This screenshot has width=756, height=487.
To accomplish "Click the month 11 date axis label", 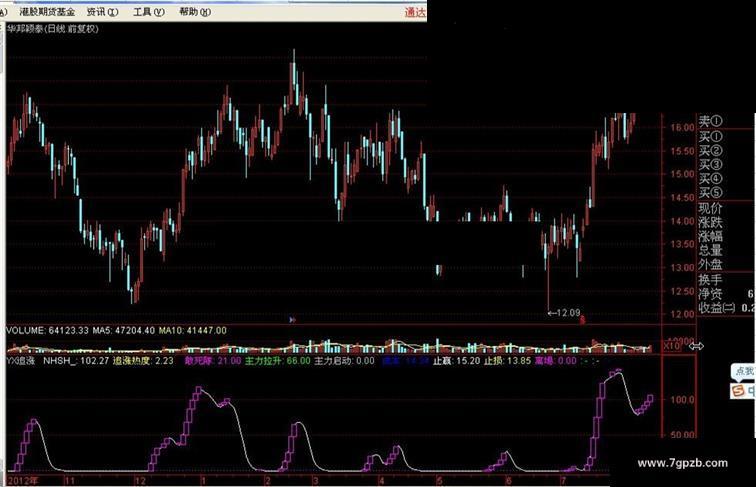I will click(70, 481).
